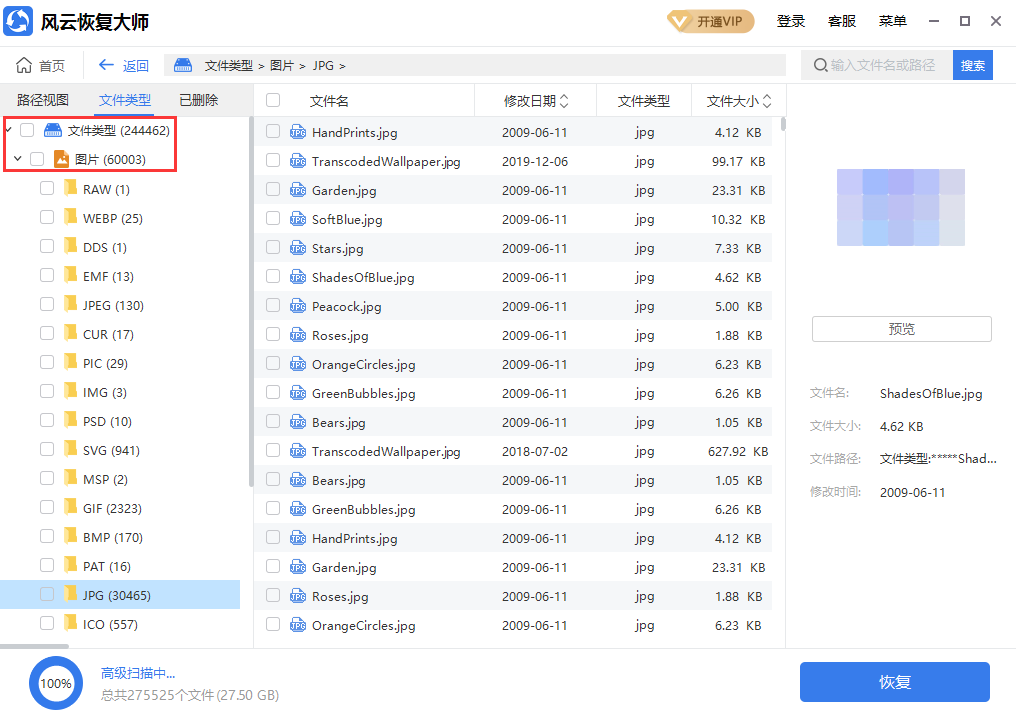The width and height of the screenshot is (1016, 714).
Task: Toggle the GIF (2323) folder checkbox
Action: (47, 508)
